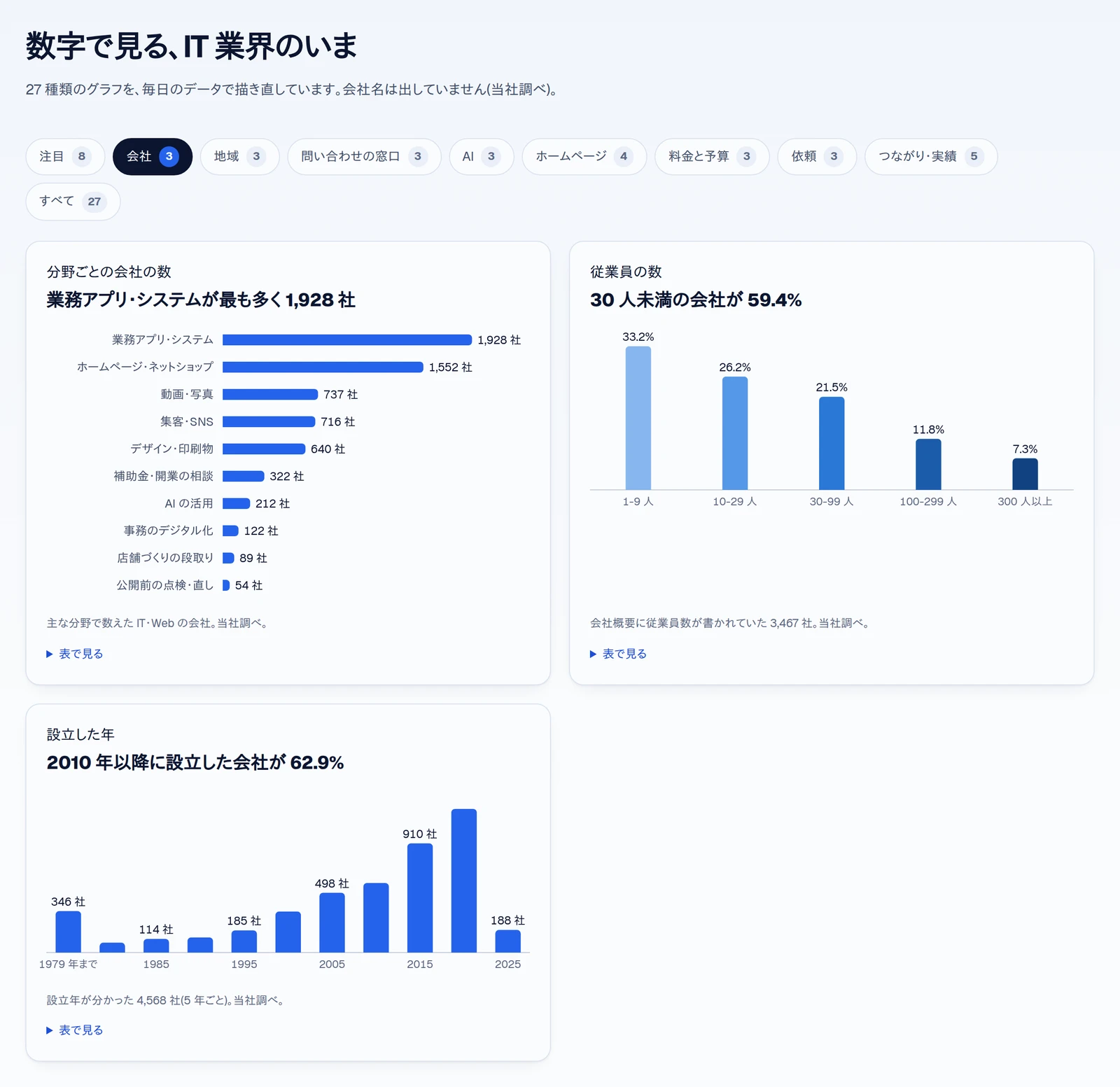The width and height of the screenshot is (1120, 1087).
Task: Open the 問い合わせの窓口 tab
Action: tap(364, 157)
